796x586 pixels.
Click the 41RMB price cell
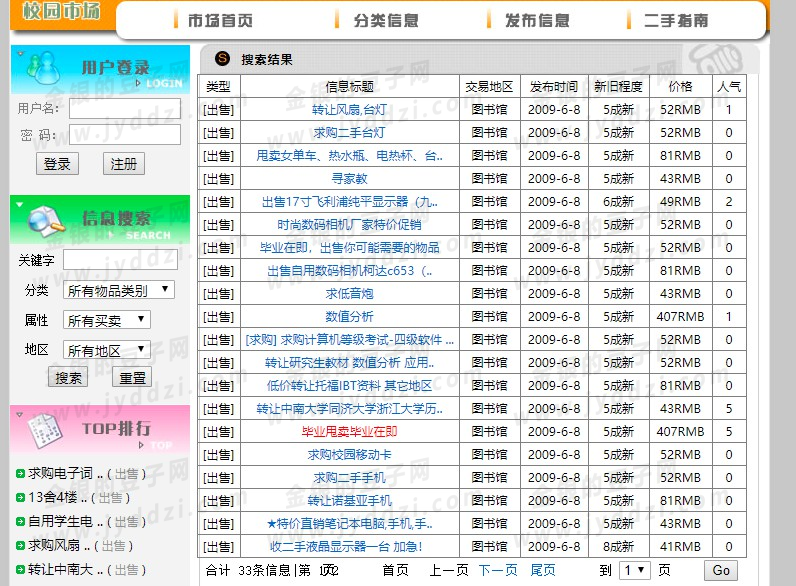[680, 547]
